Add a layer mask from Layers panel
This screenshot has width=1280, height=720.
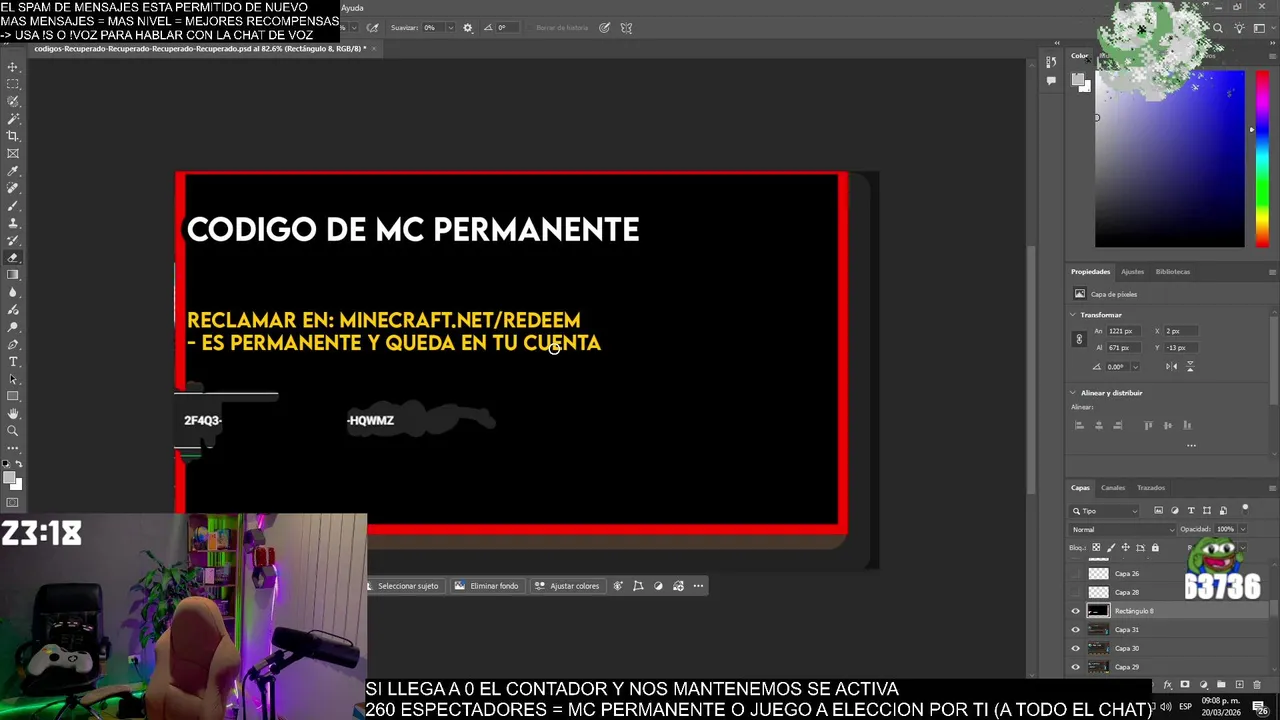pos(1185,685)
